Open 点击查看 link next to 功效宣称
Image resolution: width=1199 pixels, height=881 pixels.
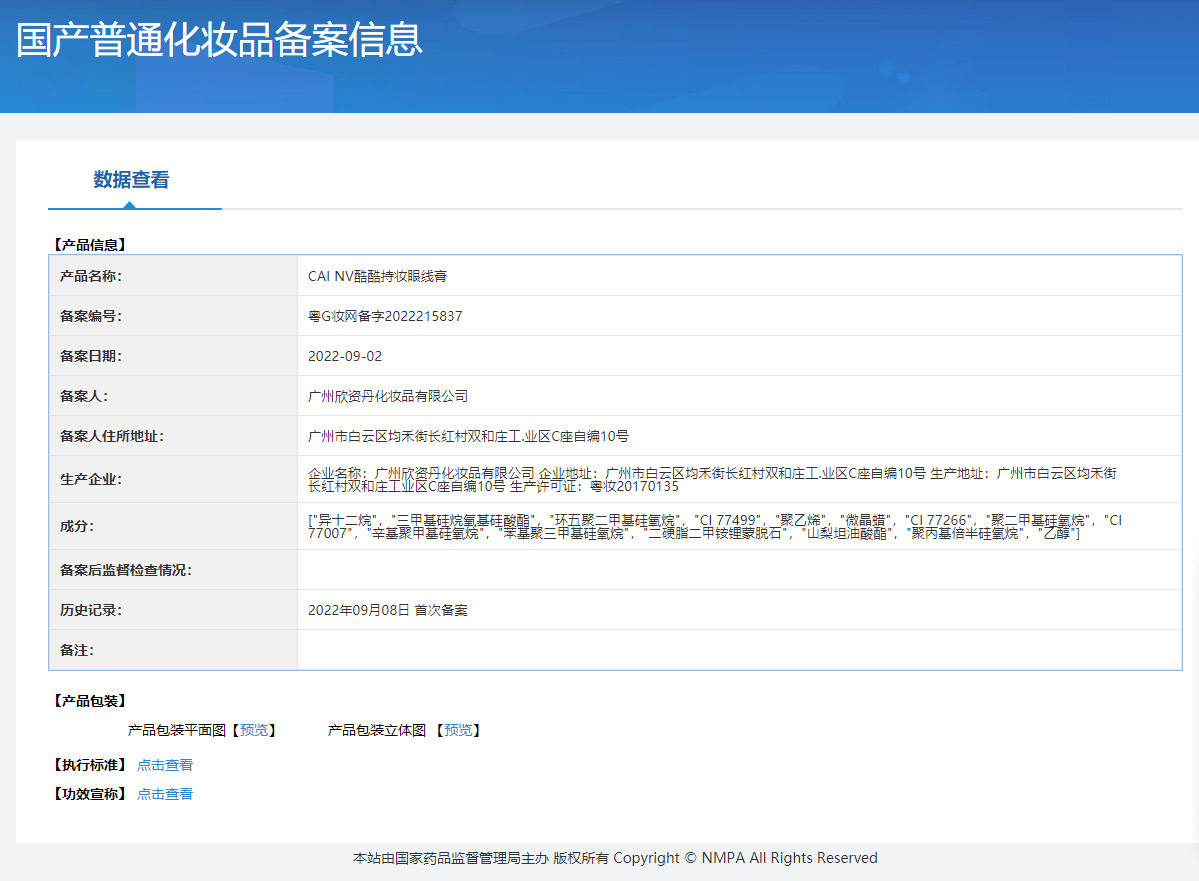165,794
